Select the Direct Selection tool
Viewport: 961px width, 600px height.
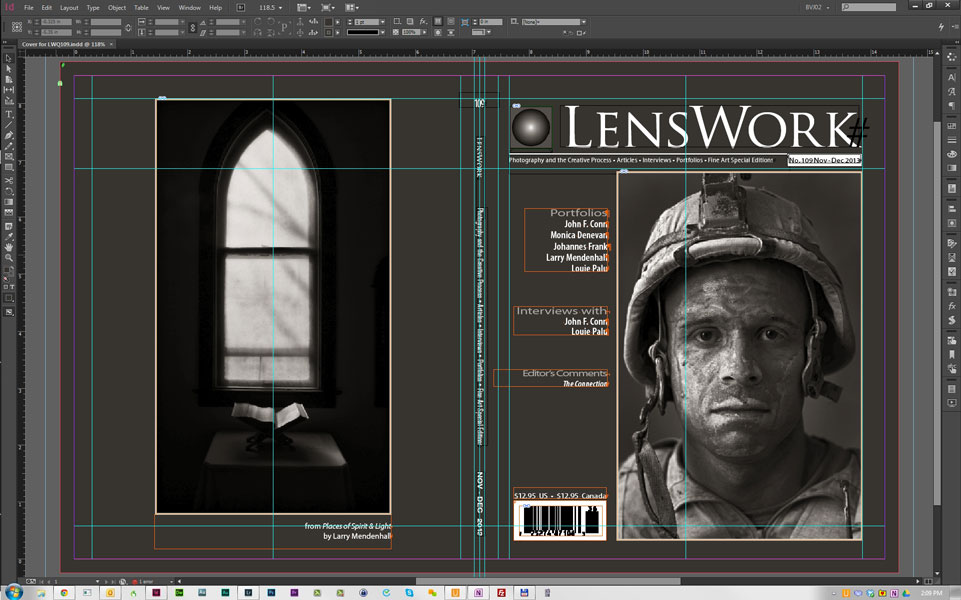(9, 69)
